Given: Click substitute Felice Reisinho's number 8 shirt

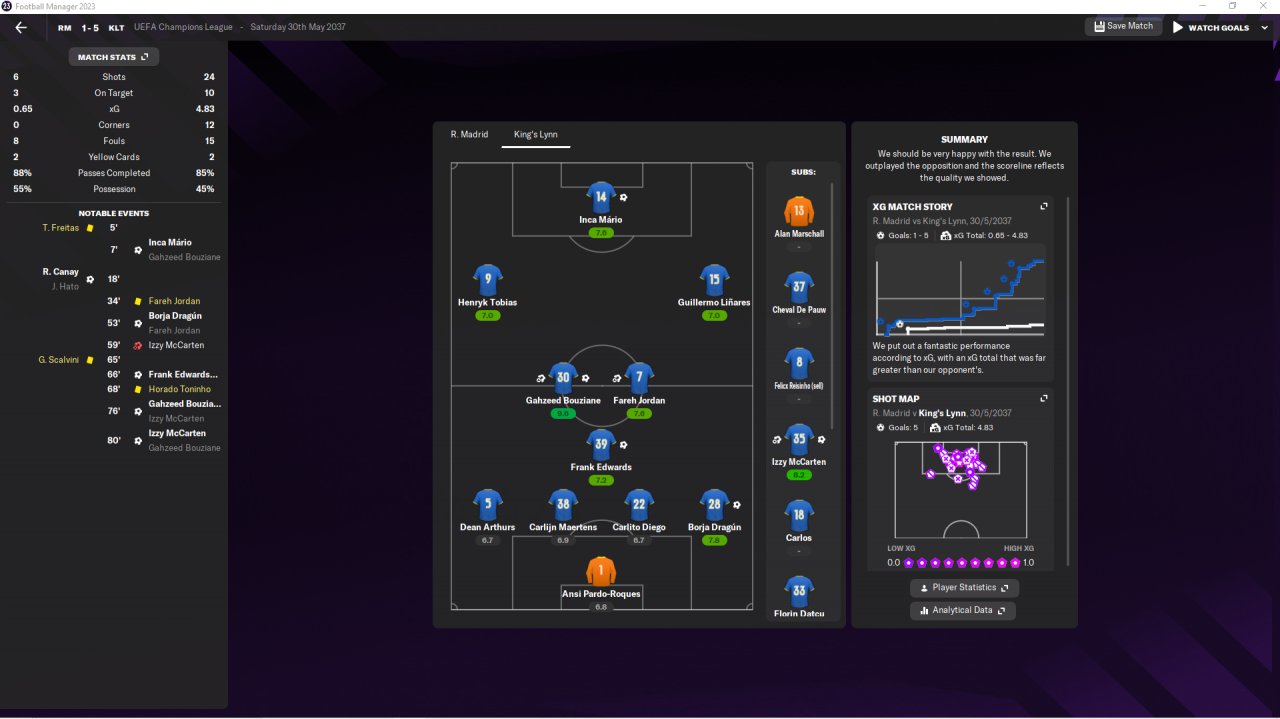Looking at the screenshot, I should coord(799,363).
